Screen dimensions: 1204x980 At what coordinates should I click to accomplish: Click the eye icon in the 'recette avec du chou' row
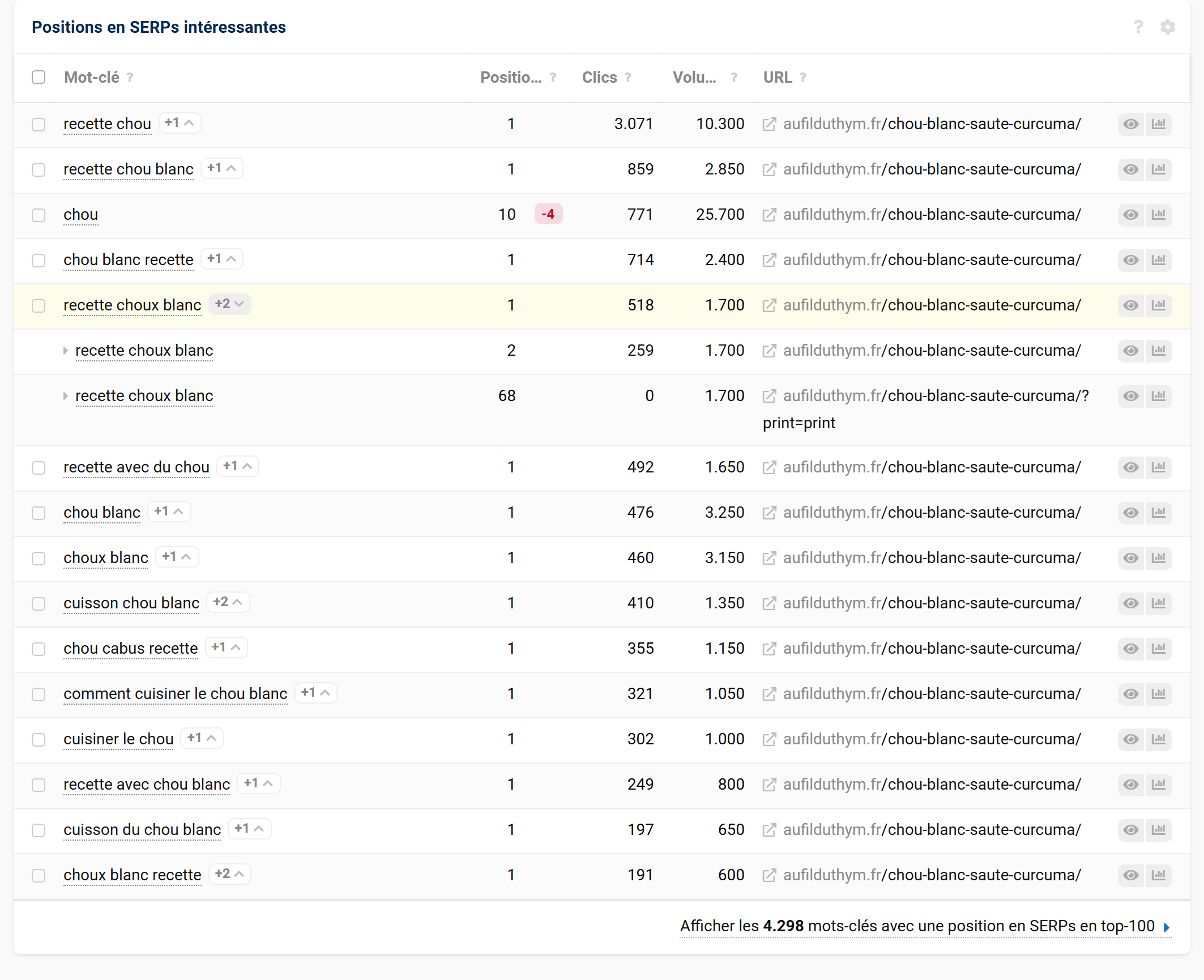coord(1130,467)
